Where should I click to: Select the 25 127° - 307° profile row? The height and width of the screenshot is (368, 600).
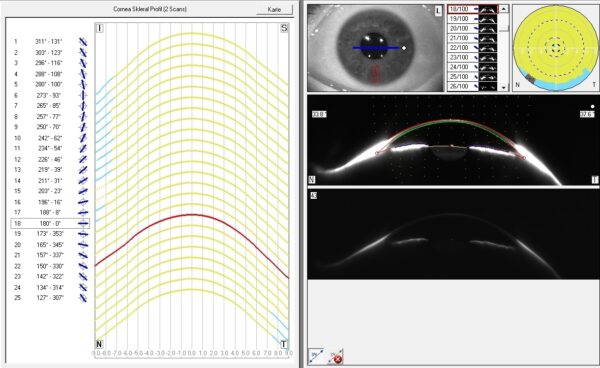coord(50,298)
